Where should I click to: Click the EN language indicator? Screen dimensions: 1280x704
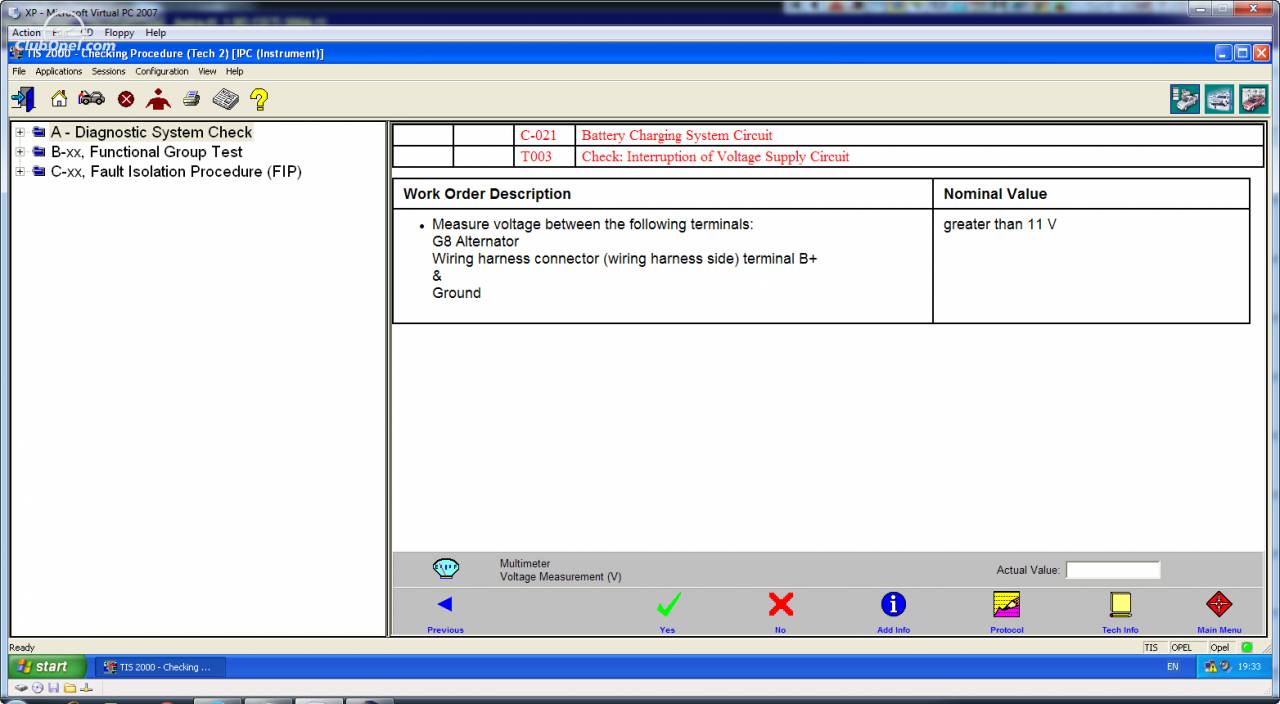[x=1173, y=667]
